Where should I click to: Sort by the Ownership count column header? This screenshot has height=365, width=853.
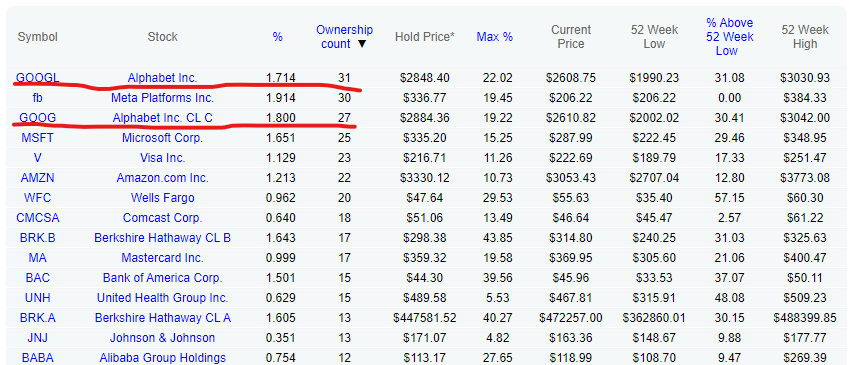344,36
